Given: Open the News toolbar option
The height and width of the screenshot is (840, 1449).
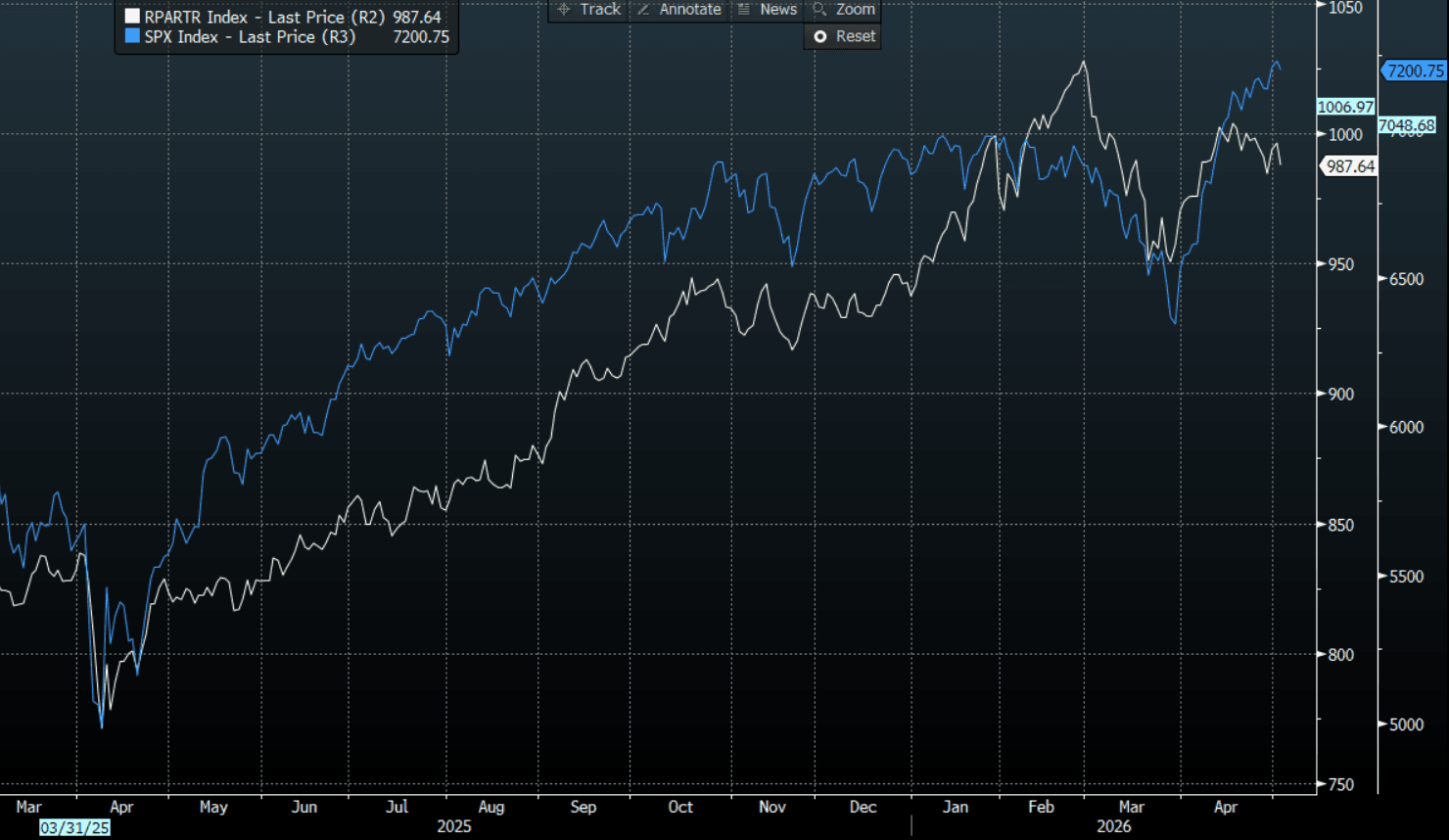Looking at the screenshot, I should pyautogui.click(x=767, y=10).
